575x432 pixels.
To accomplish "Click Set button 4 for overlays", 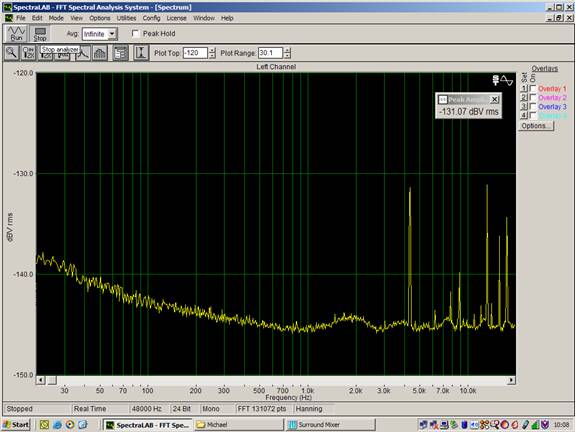I will click(x=524, y=116).
